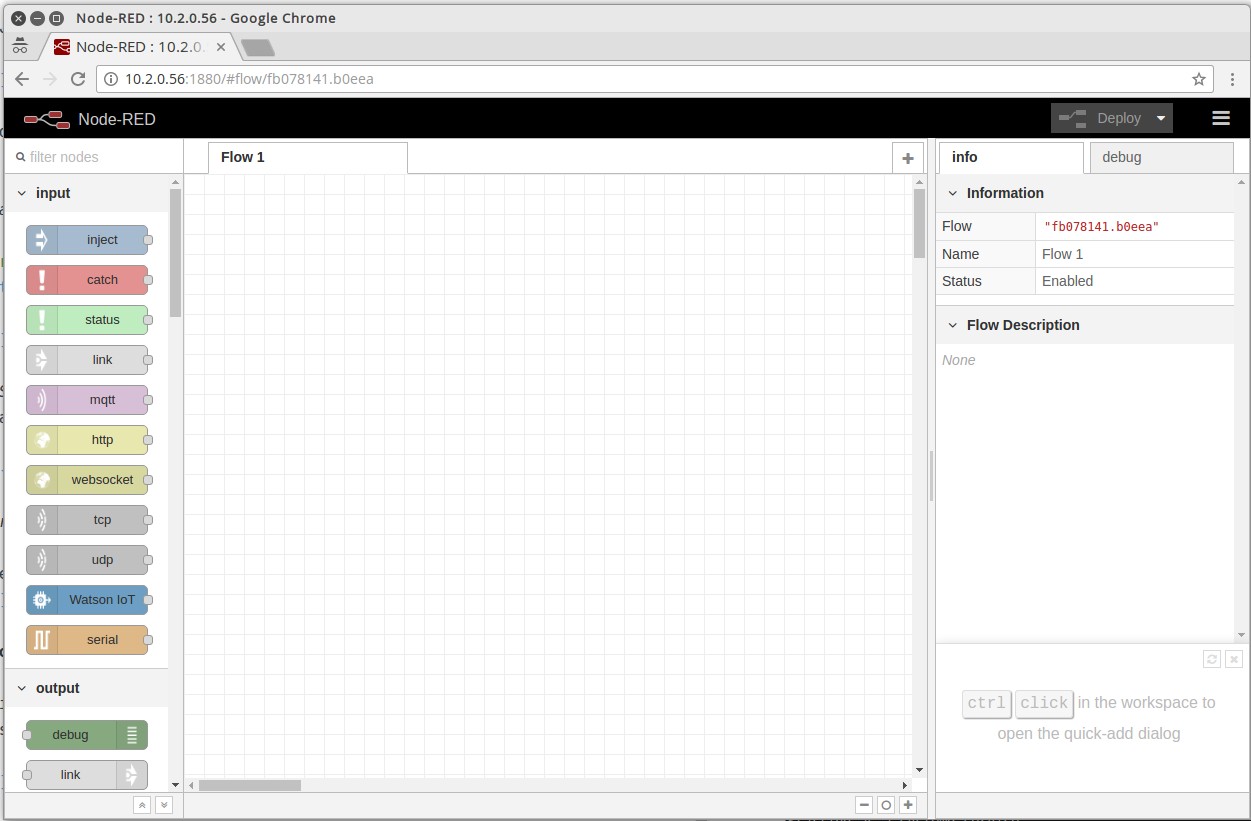Screen dimensions: 1251x821
Task: Zoom in the workspace
Action: tap(908, 805)
